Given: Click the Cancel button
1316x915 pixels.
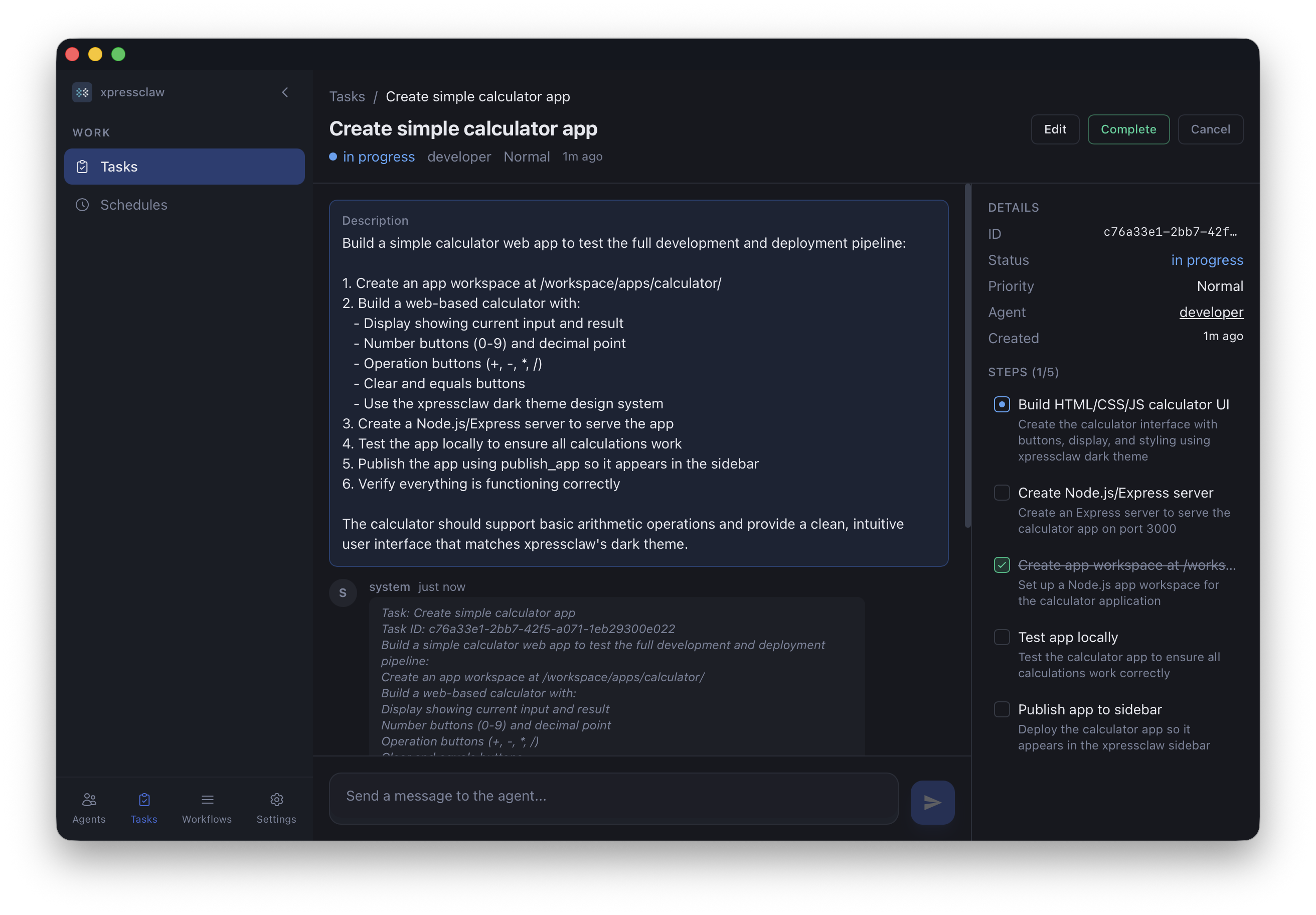Looking at the screenshot, I should (x=1210, y=129).
